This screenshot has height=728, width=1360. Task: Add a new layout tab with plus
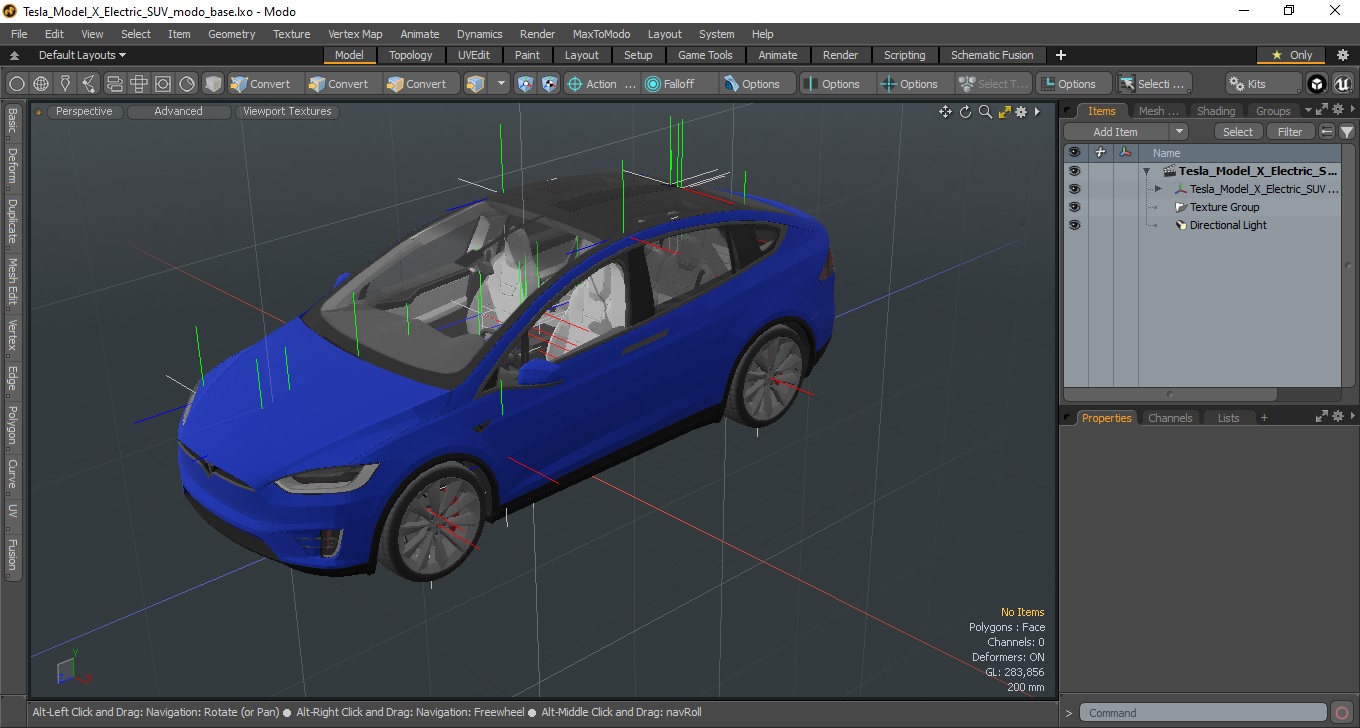[1061, 55]
